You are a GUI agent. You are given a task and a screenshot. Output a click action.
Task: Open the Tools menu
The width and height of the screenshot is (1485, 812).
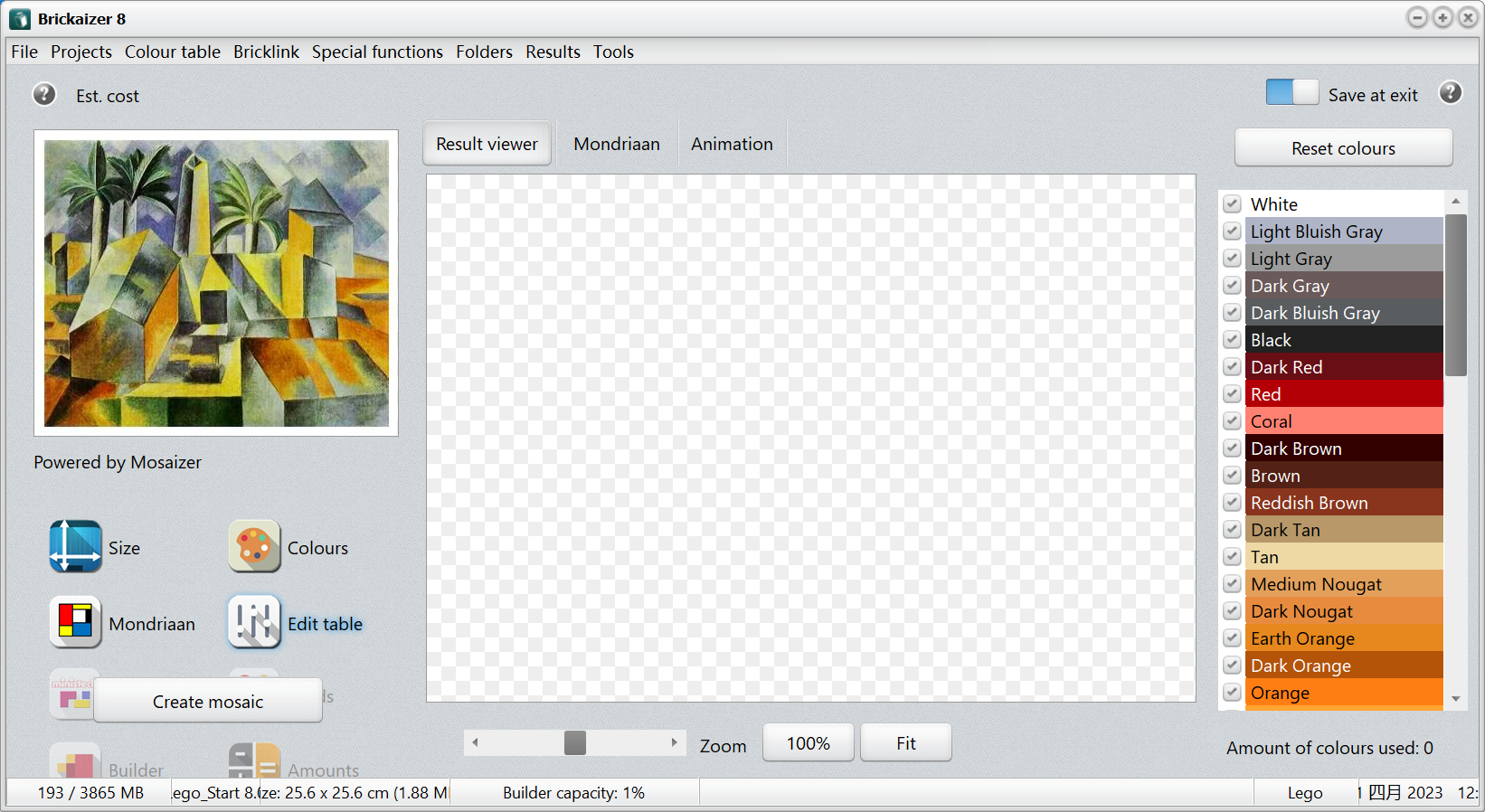pos(613,52)
